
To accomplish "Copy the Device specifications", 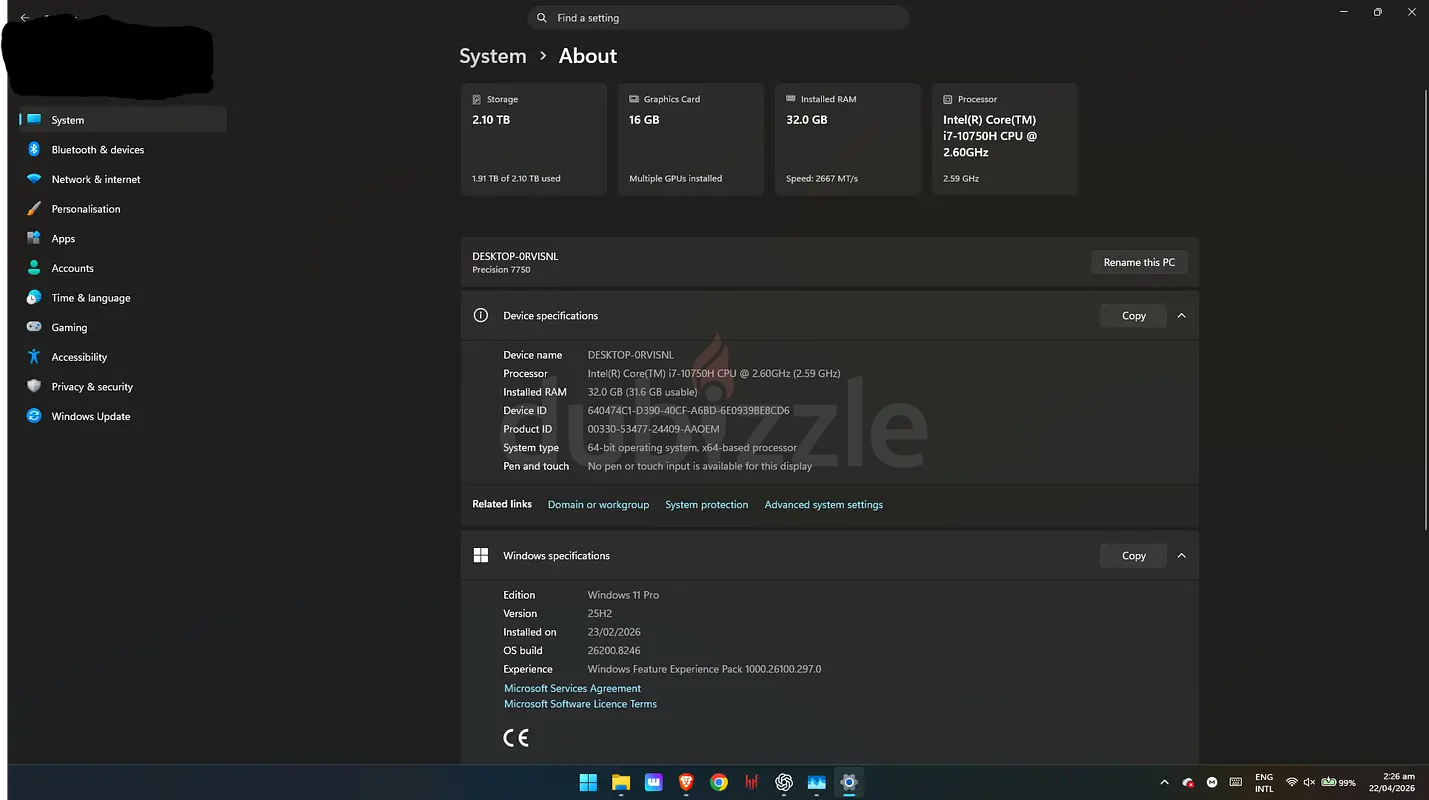I will pyautogui.click(x=1133, y=316).
